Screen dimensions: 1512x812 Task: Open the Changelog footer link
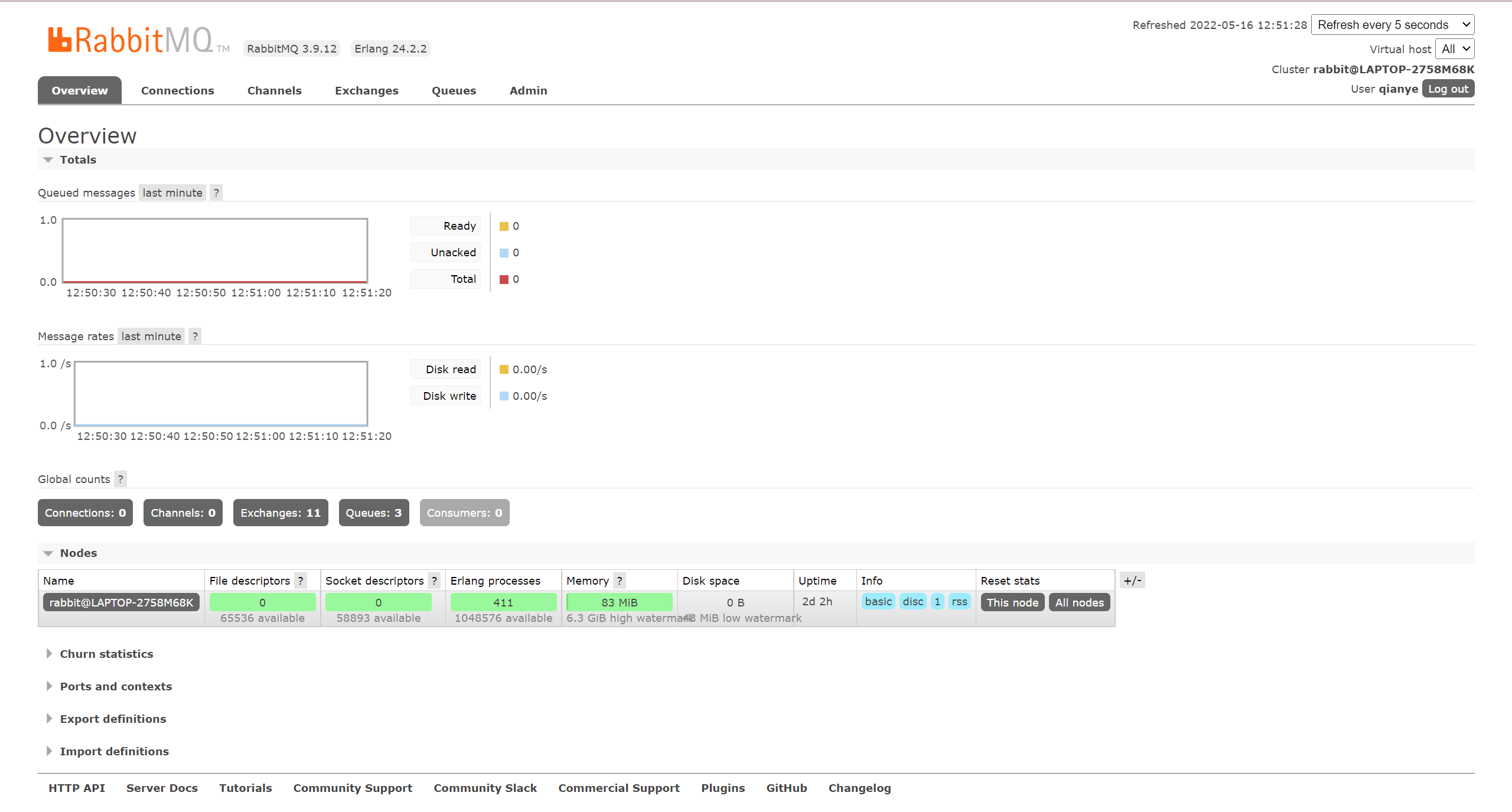[859, 788]
